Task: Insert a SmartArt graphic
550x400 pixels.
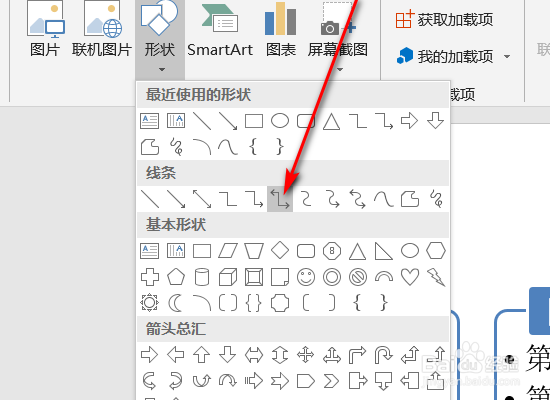Action: pyautogui.click(x=220, y=30)
